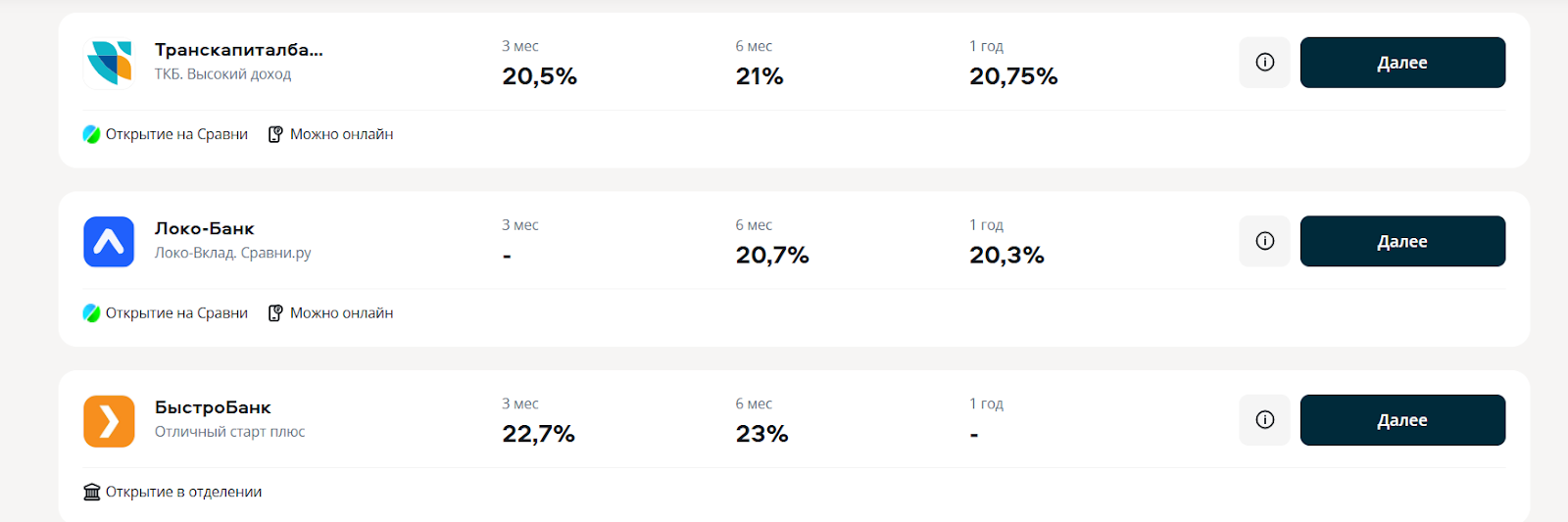Viewport: 1568px width, 522px height.
Task: Click the orange БыстроБанк logo
Action: [x=109, y=421]
